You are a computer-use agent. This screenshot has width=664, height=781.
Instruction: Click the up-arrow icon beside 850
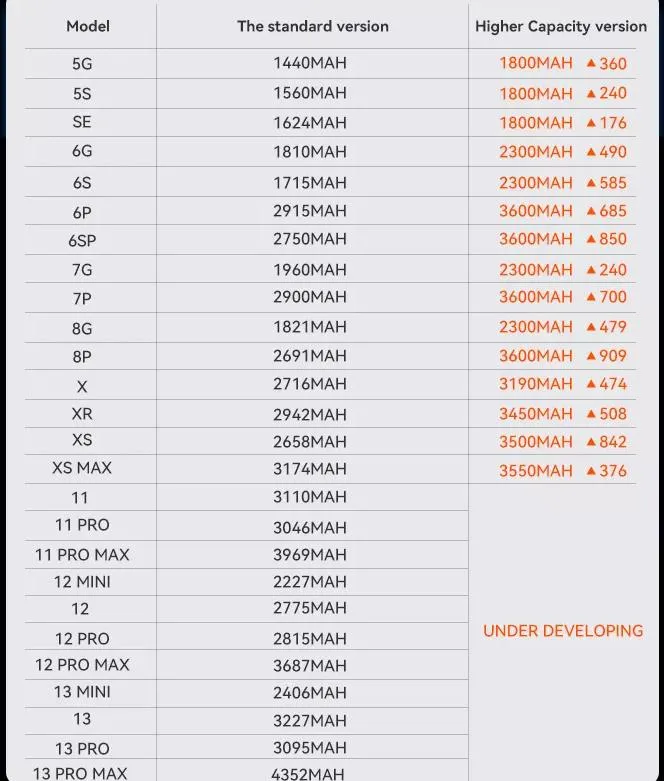591,239
